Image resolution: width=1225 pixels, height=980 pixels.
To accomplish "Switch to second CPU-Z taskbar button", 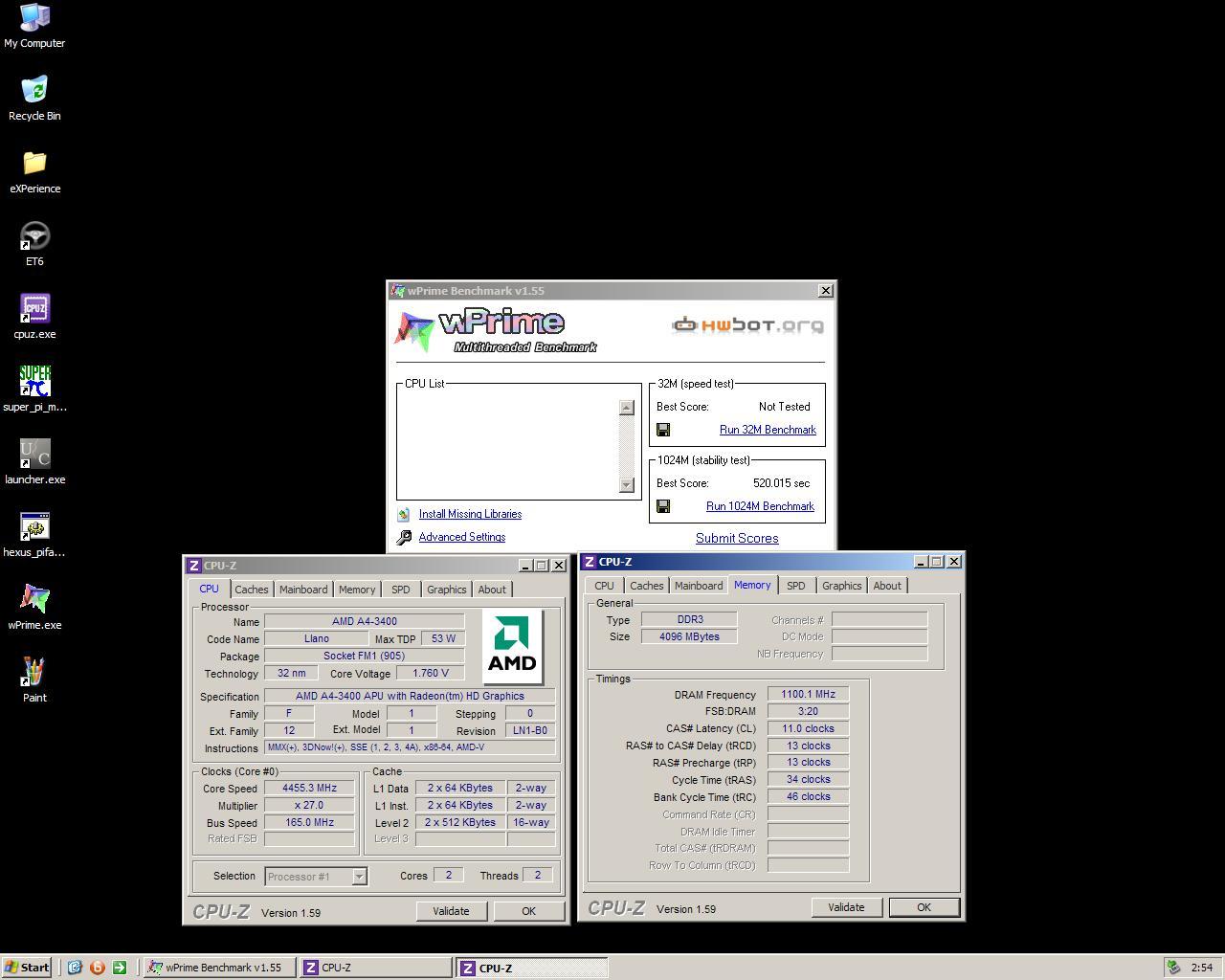I will pyautogui.click(x=532, y=968).
